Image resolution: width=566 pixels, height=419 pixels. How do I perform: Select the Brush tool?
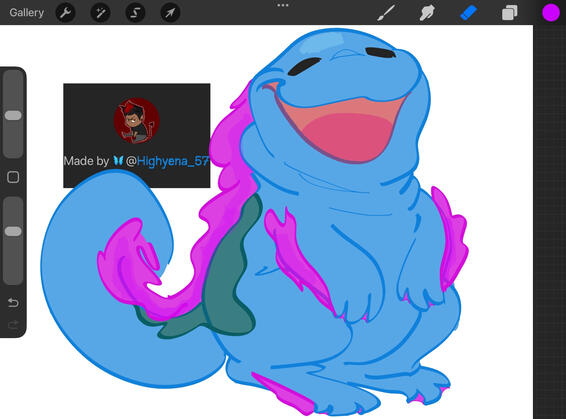click(386, 13)
